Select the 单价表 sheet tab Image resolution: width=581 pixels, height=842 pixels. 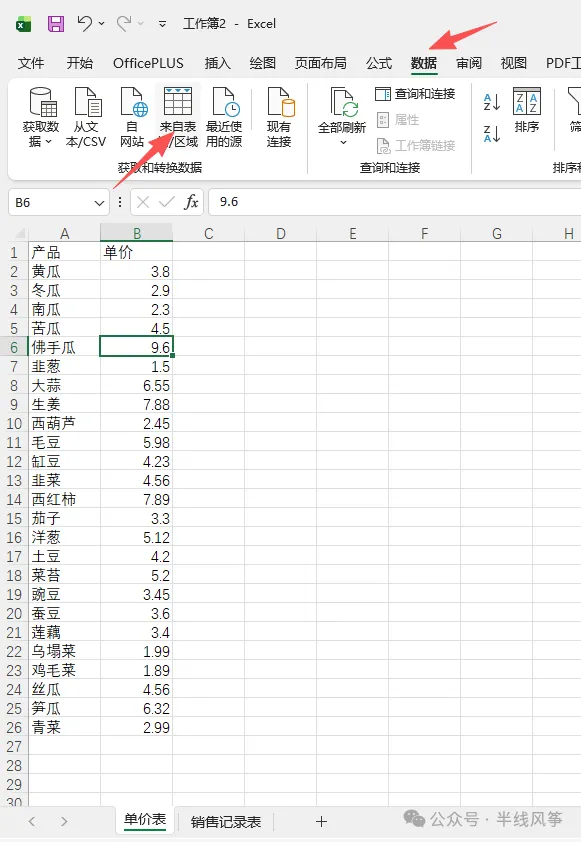(x=144, y=819)
